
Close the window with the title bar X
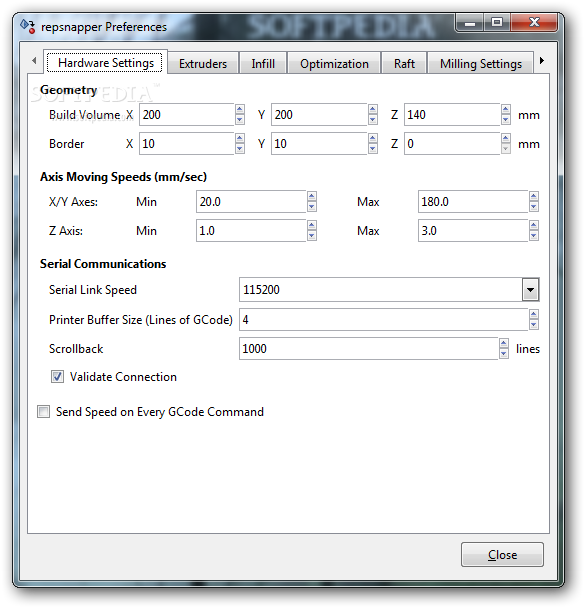coord(534,23)
